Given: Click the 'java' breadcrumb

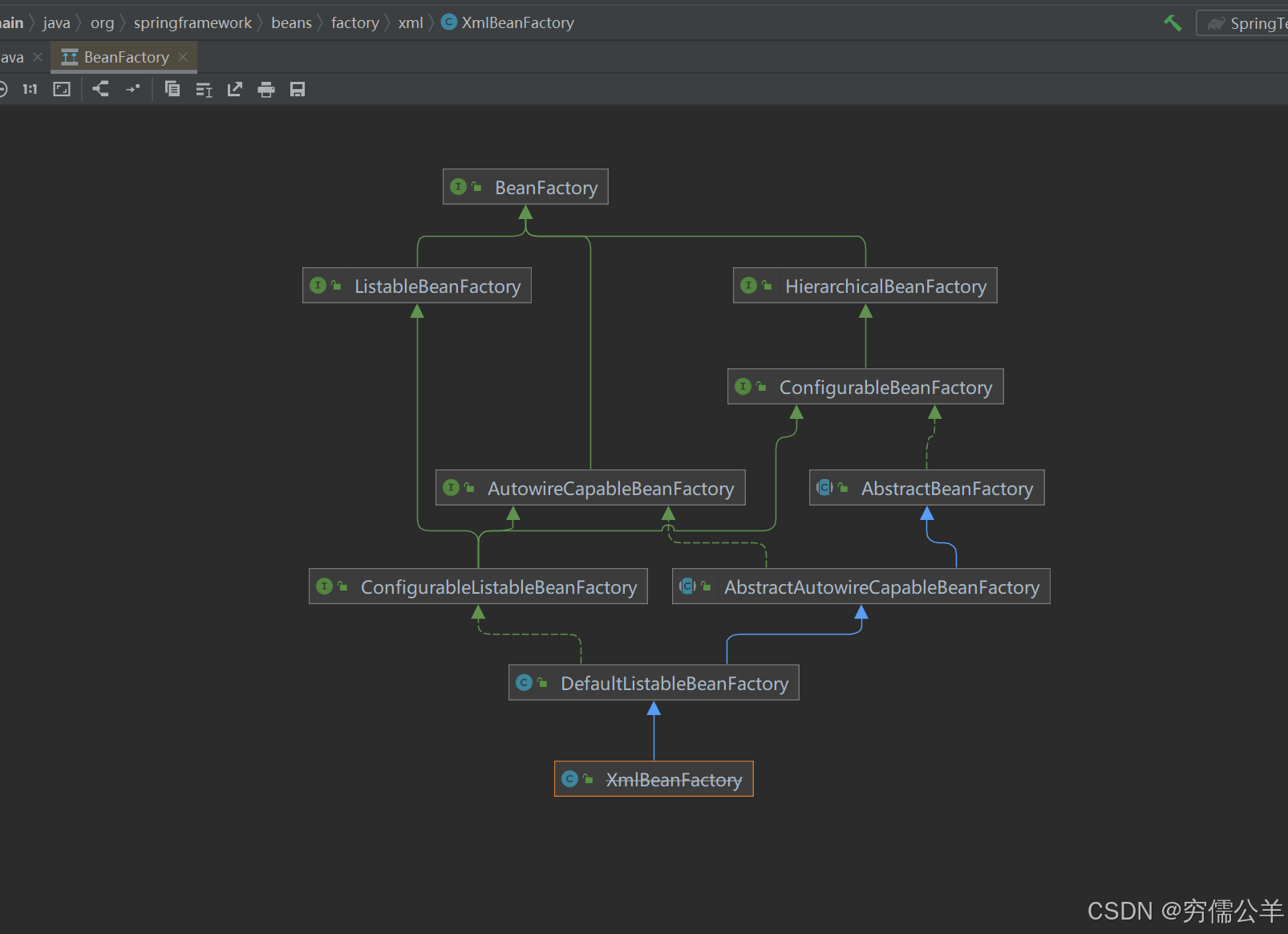Looking at the screenshot, I should pyautogui.click(x=56, y=23).
